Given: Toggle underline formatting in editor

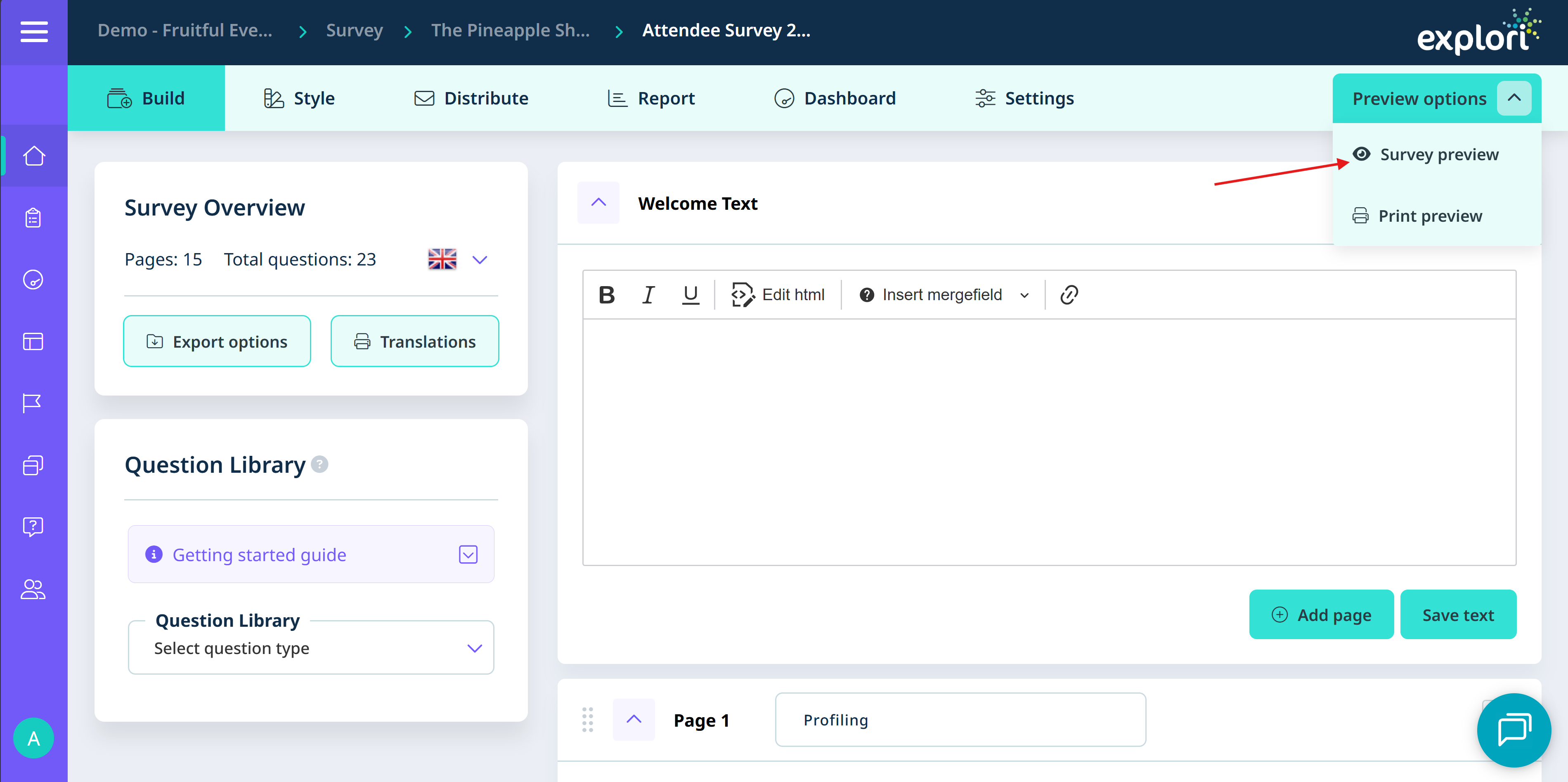Looking at the screenshot, I should pyautogui.click(x=690, y=295).
